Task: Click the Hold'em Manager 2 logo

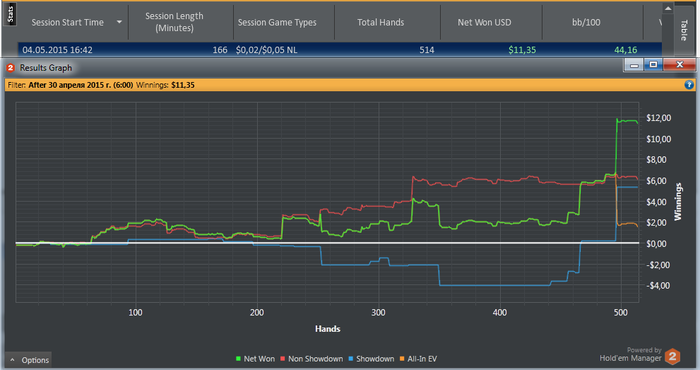Action: coord(672,357)
